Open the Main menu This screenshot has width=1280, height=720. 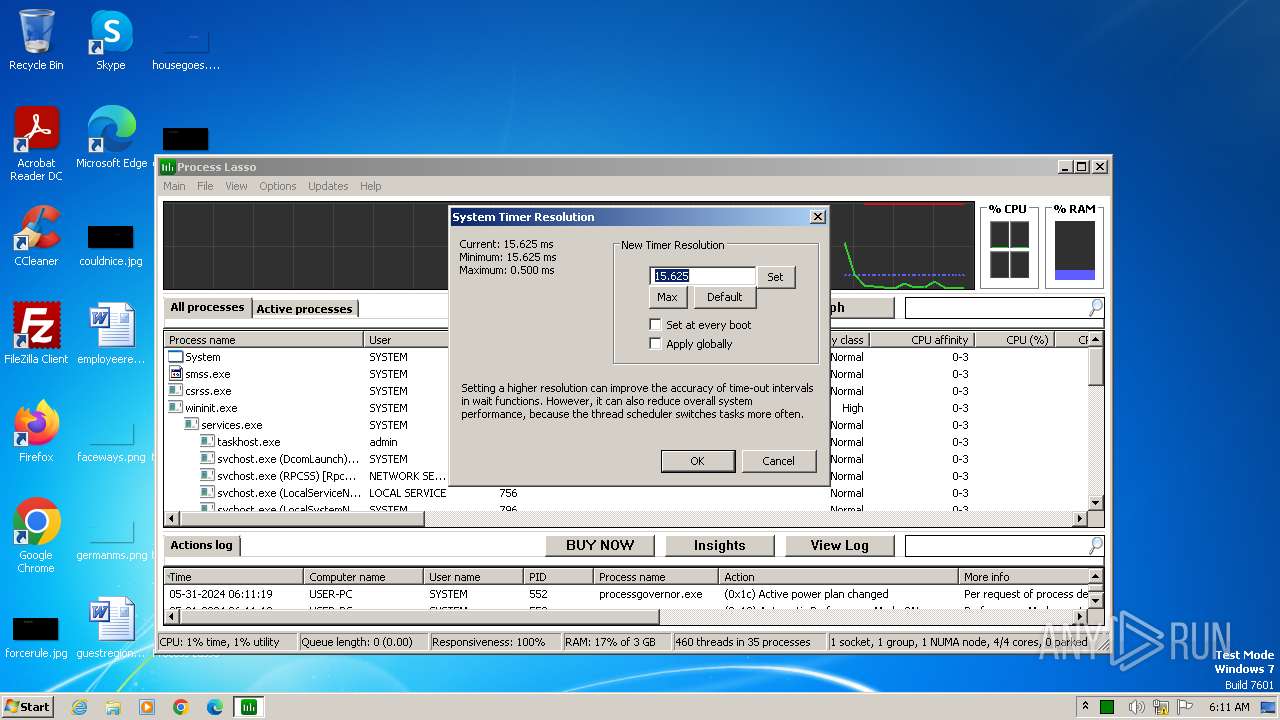coord(174,186)
